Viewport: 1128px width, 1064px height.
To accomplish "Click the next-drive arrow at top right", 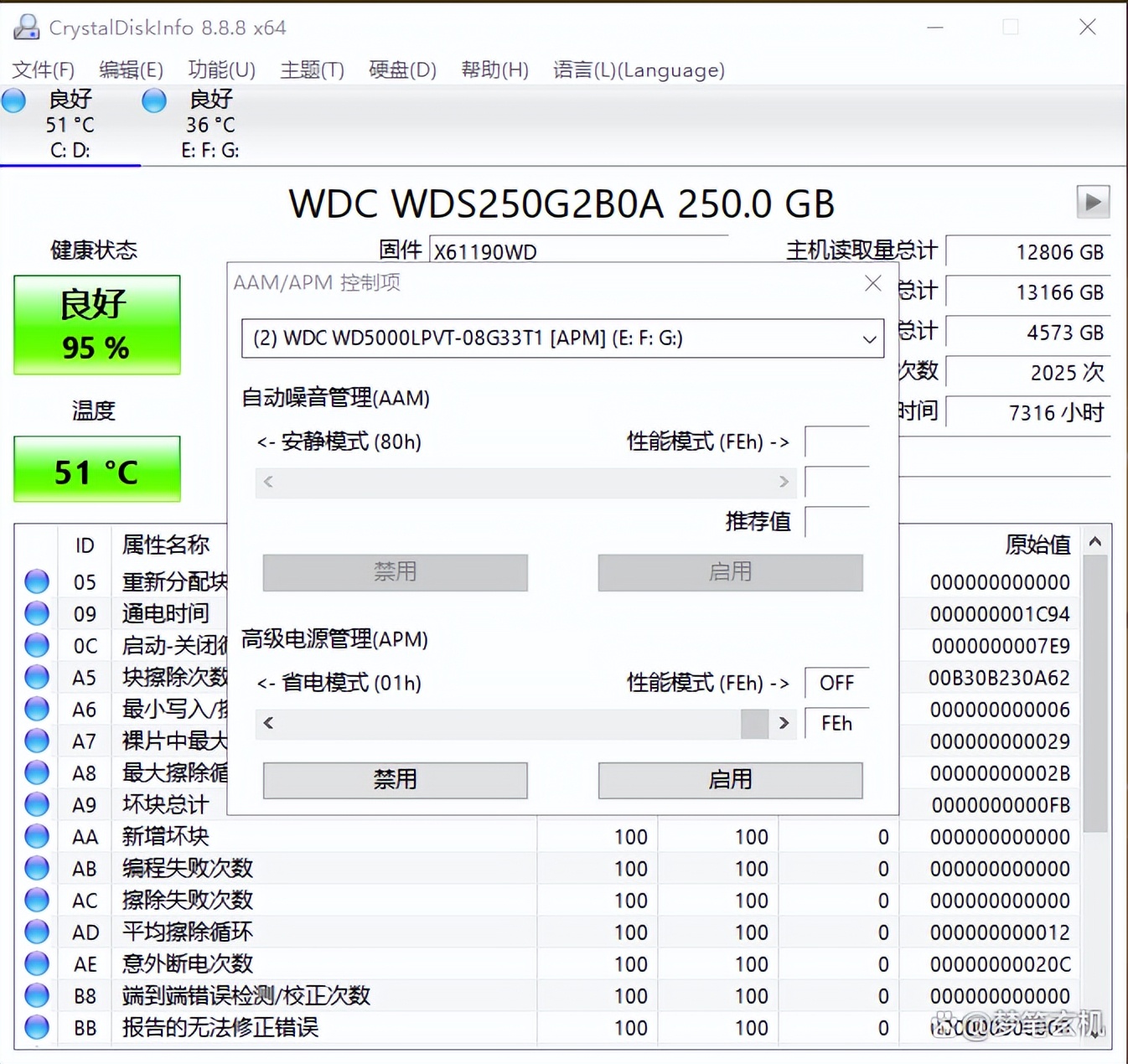I will tap(1092, 202).
